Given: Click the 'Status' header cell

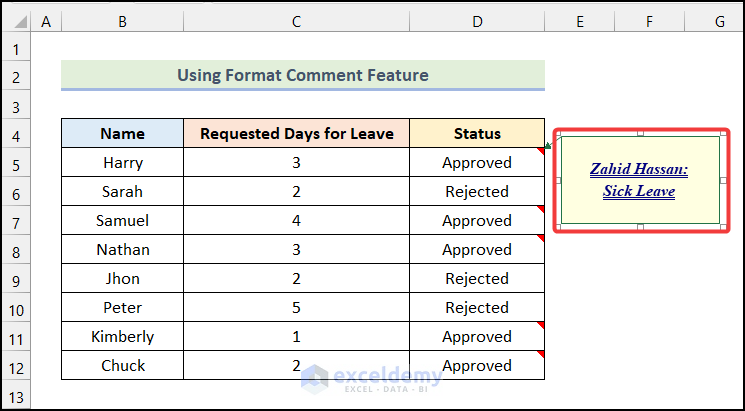Looking at the screenshot, I should tap(477, 134).
